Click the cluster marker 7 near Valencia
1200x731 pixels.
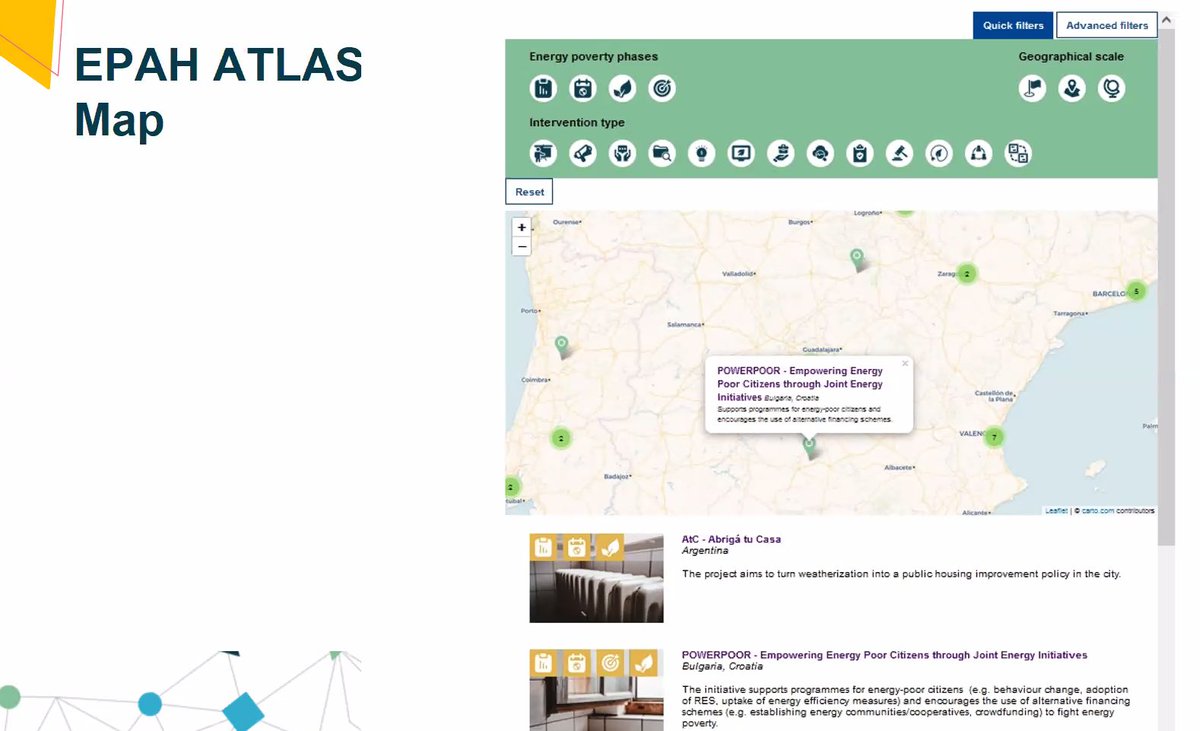pos(993,437)
